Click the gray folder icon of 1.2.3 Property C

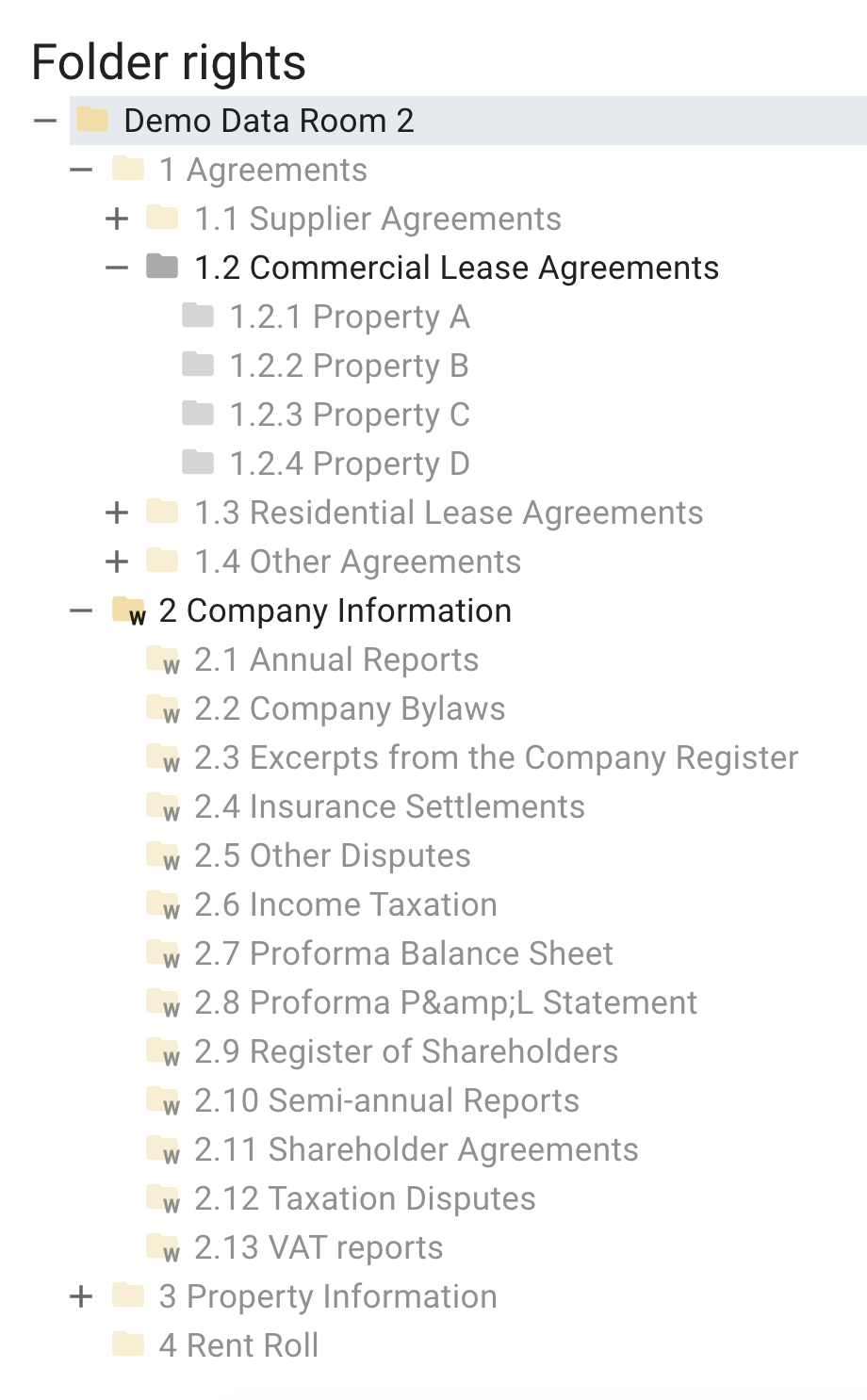[199, 414]
